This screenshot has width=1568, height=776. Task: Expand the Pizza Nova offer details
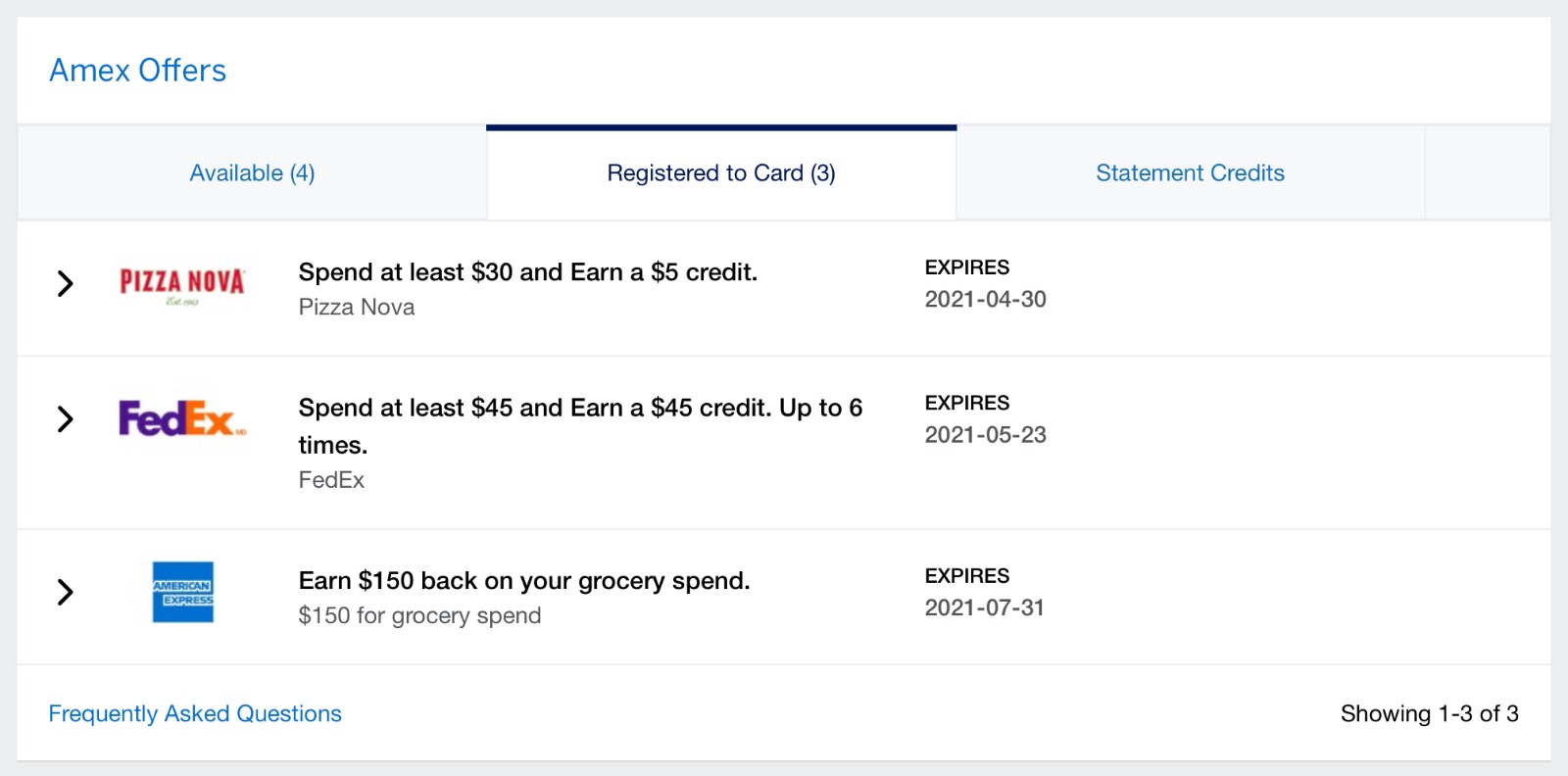point(65,284)
